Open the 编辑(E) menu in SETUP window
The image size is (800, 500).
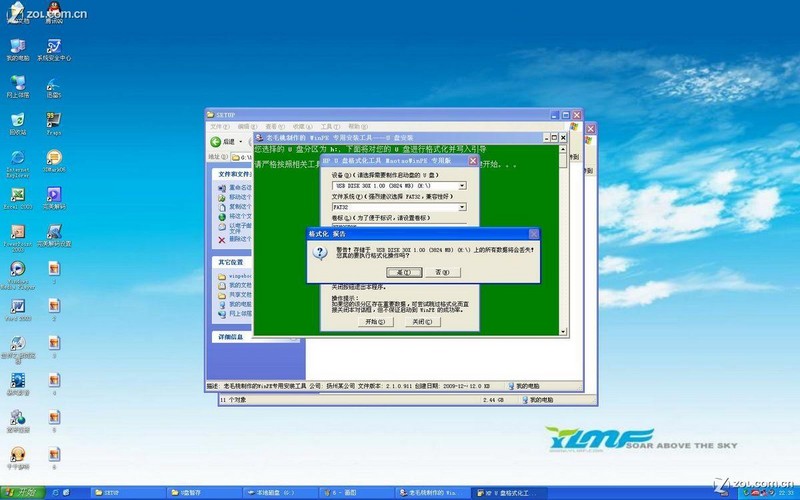click(x=247, y=127)
